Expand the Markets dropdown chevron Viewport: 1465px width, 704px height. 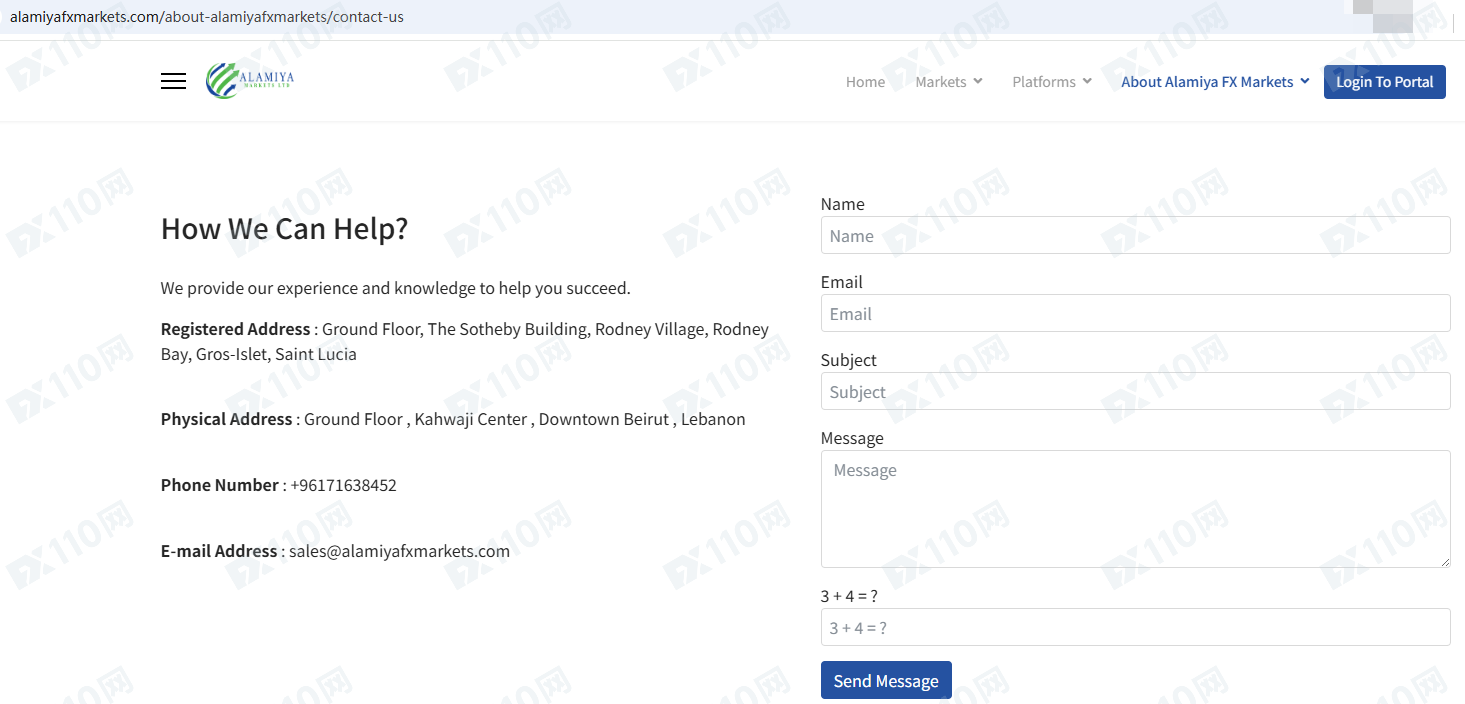pos(978,81)
